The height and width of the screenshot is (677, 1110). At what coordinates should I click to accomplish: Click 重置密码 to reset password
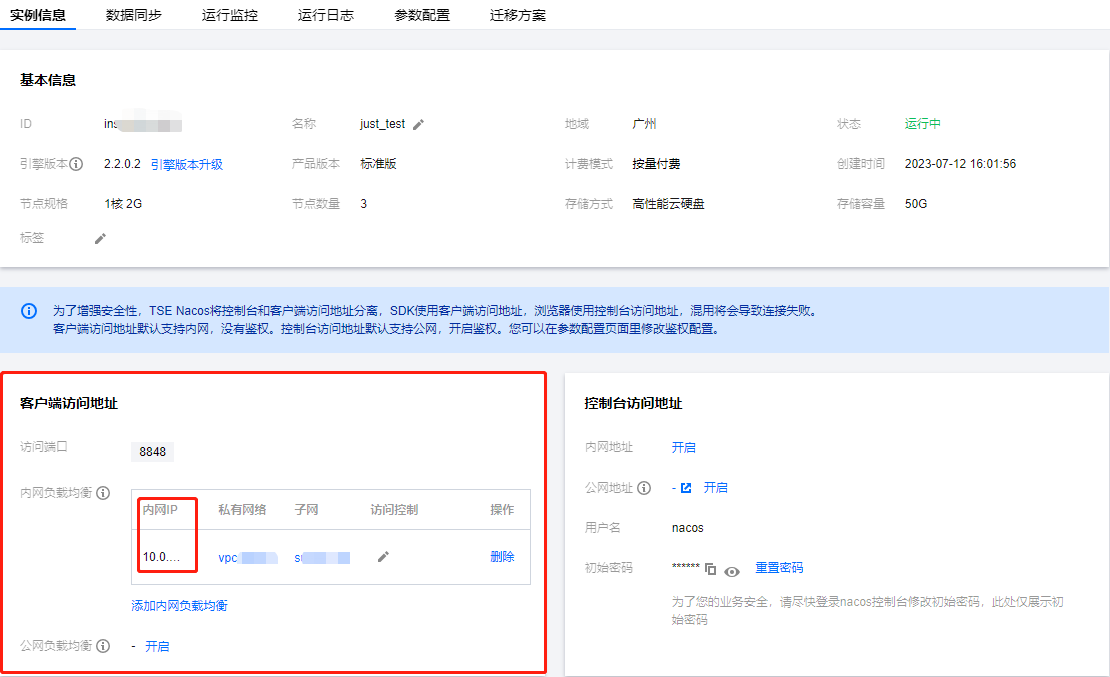(779, 568)
